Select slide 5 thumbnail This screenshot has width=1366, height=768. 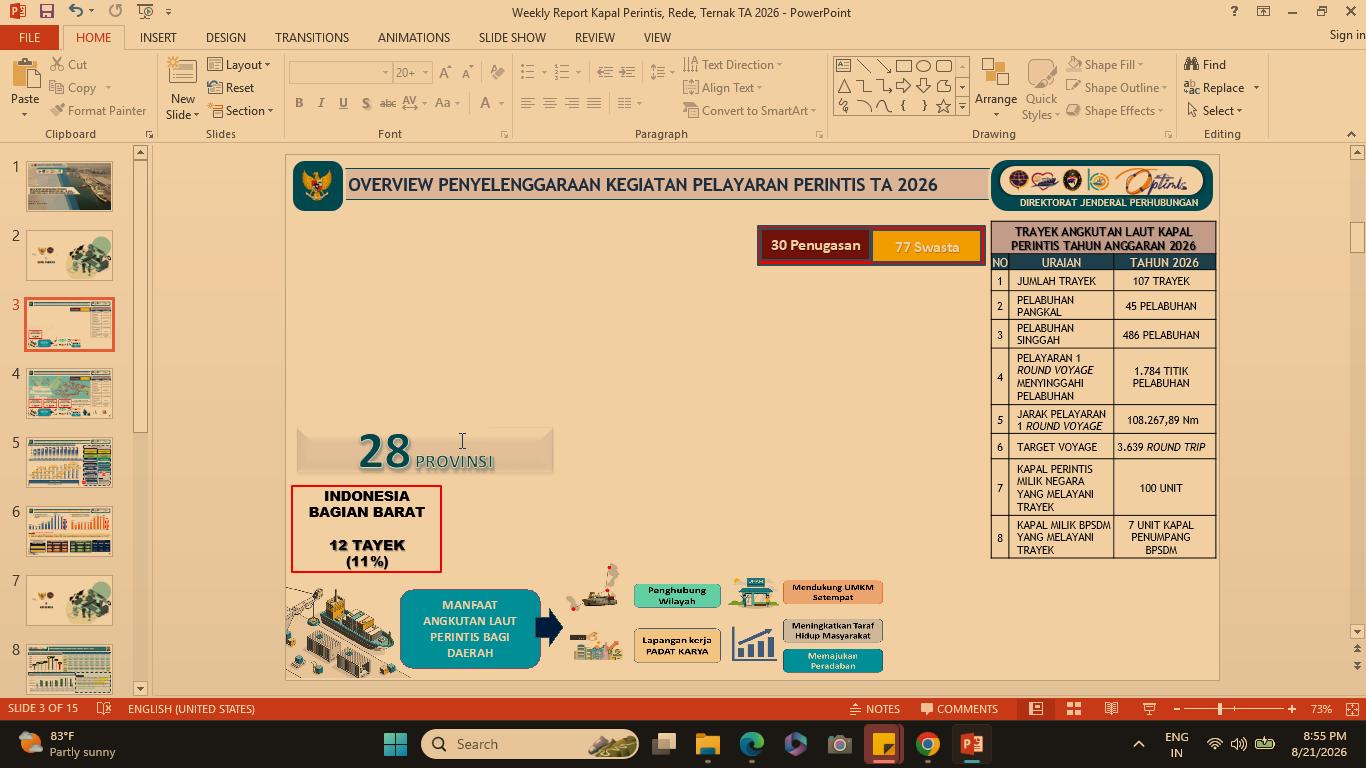[70, 462]
